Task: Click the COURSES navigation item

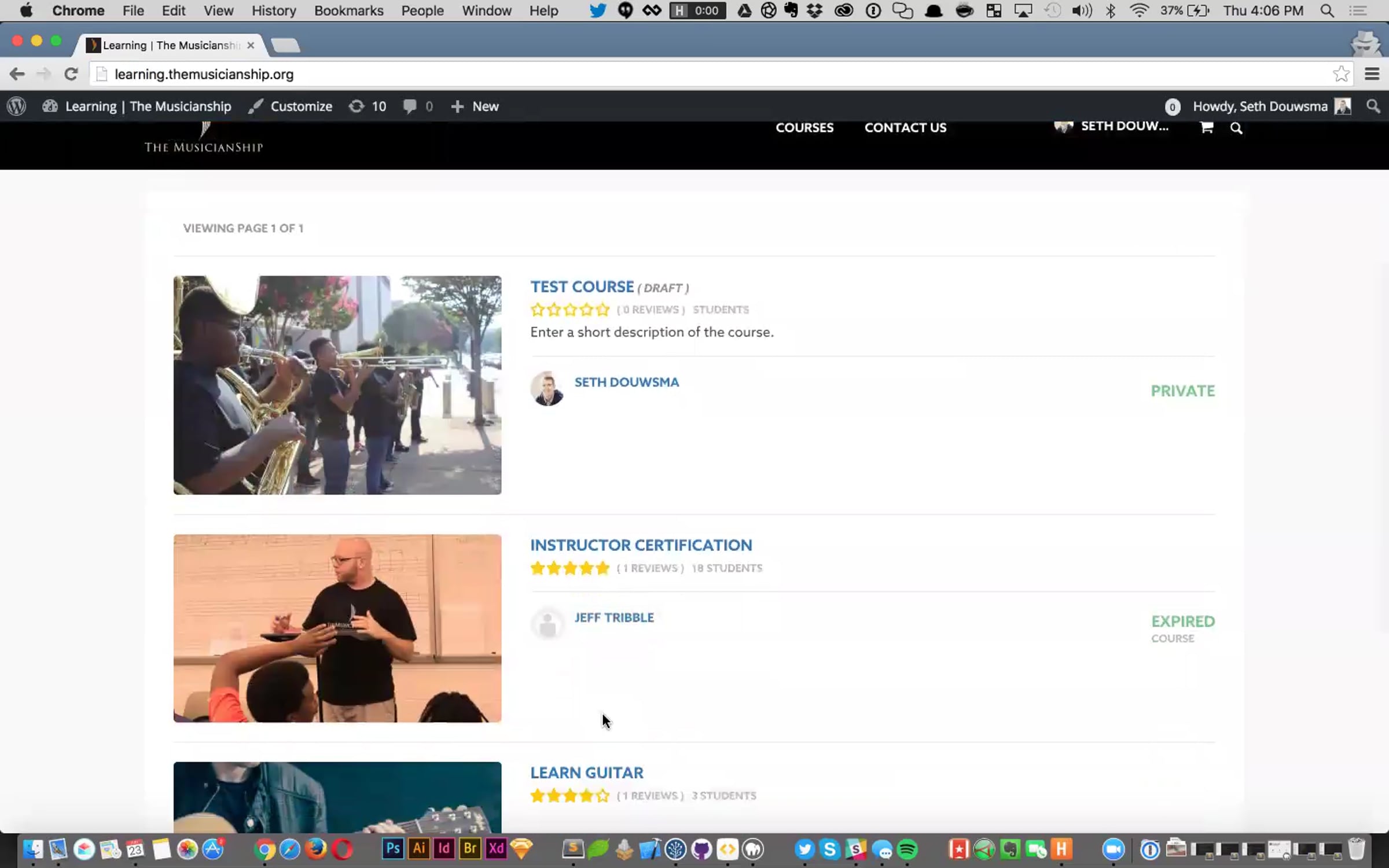Action: coord(804,128)
